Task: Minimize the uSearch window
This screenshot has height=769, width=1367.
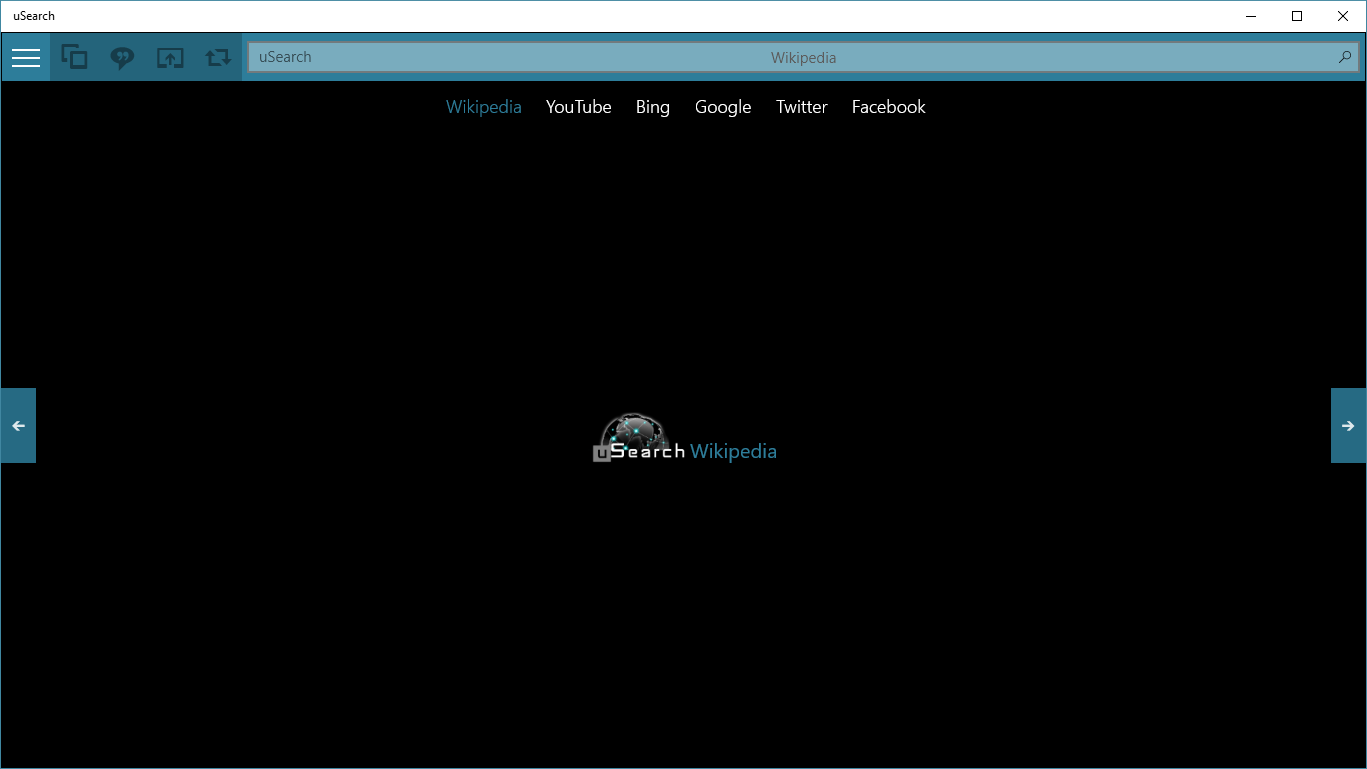Action: [x=1251, y=16]
